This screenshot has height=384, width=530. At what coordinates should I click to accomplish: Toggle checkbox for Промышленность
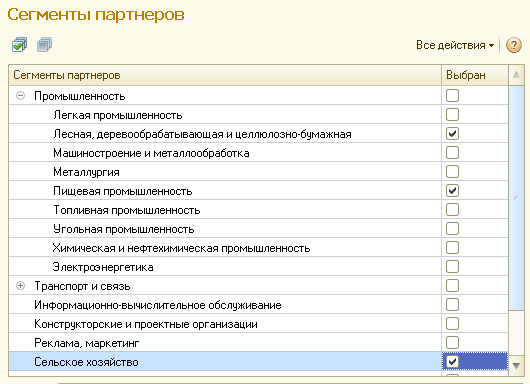[x=452, y=96]
